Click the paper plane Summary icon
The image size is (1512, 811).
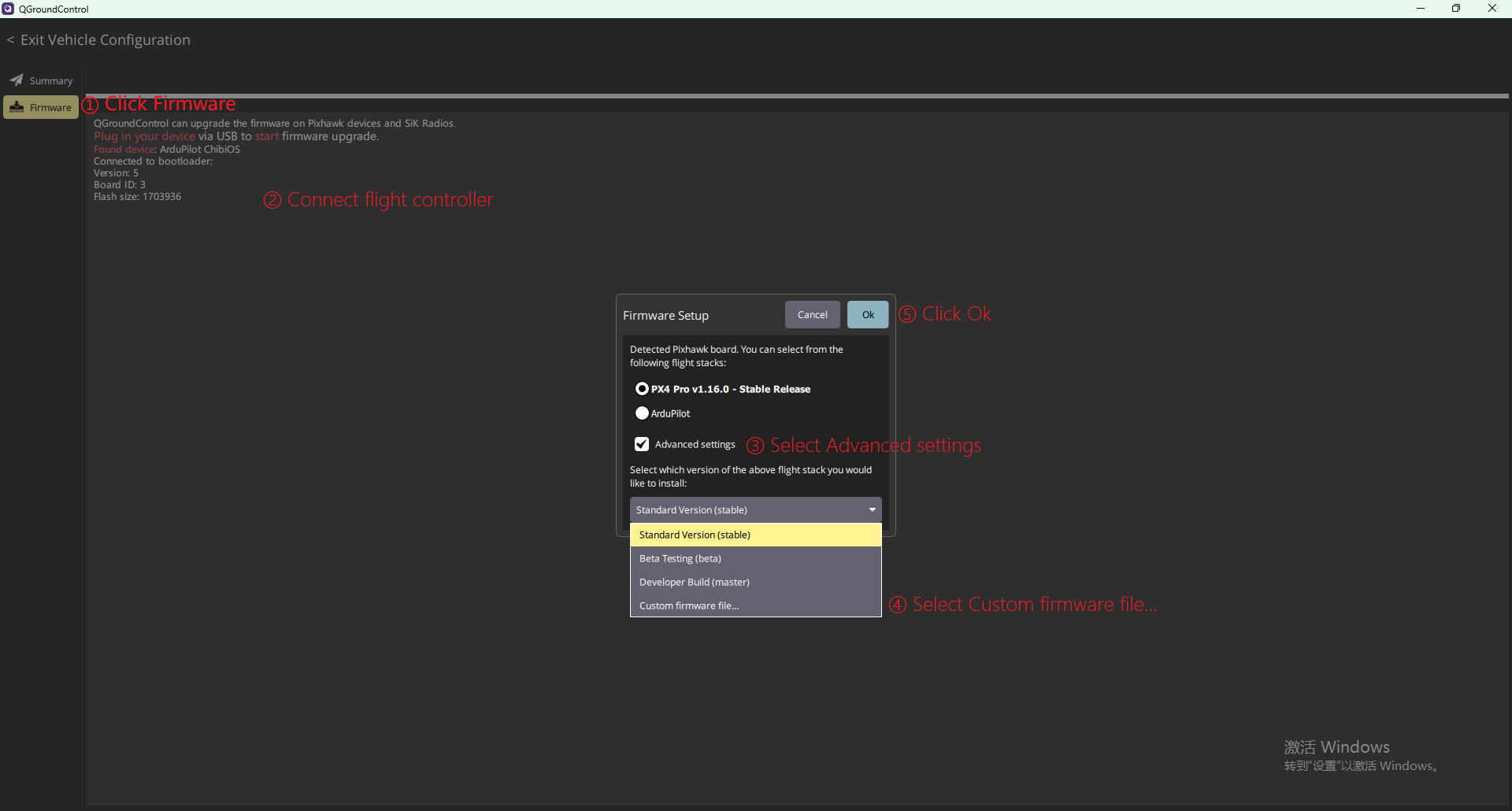point(17,80)
